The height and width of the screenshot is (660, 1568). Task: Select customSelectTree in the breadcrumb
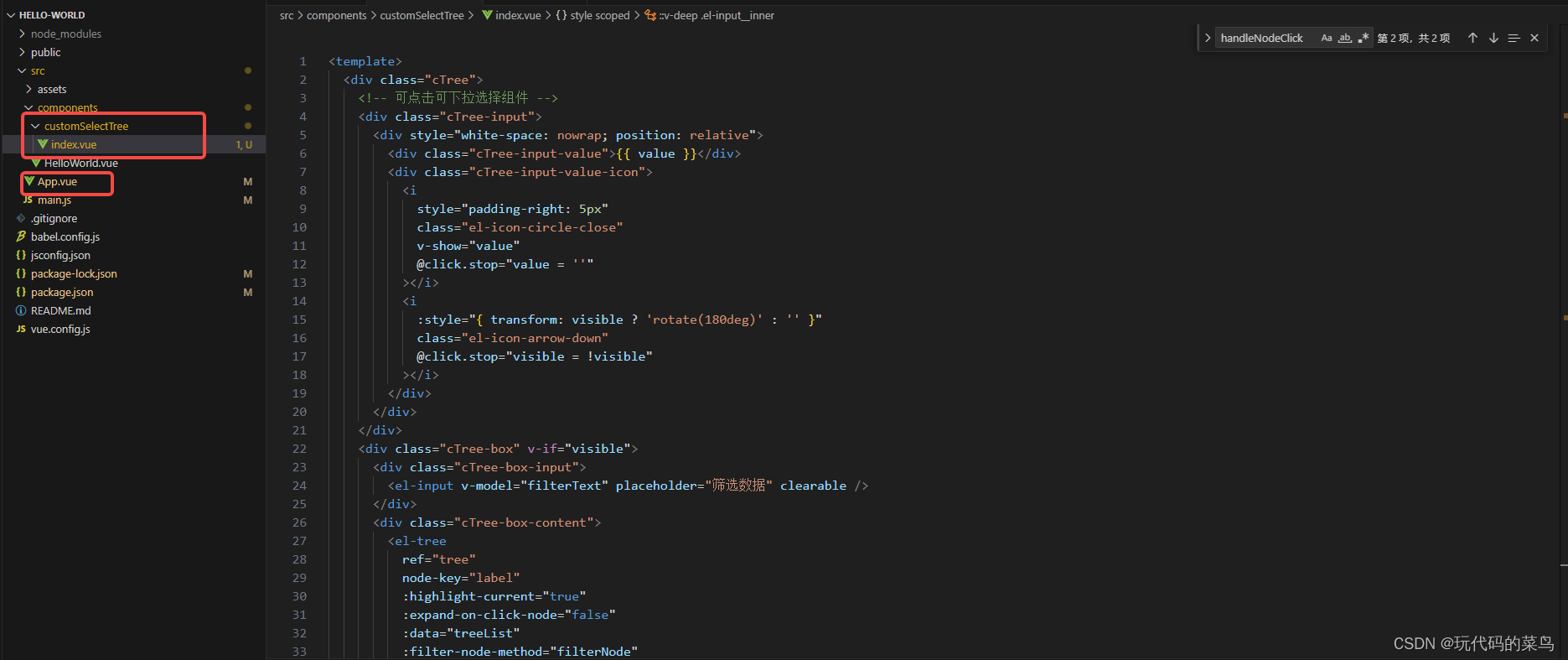[422, 15]
